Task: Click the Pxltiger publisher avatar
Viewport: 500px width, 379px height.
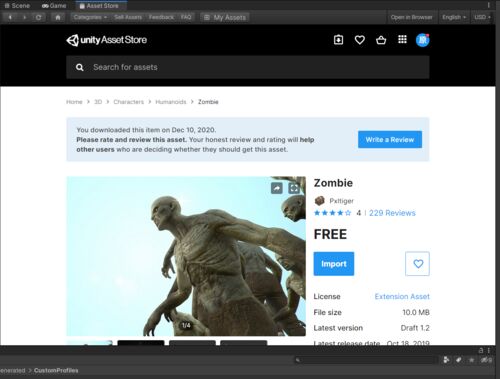Action: pyautogui.click(x=319, y=201)
